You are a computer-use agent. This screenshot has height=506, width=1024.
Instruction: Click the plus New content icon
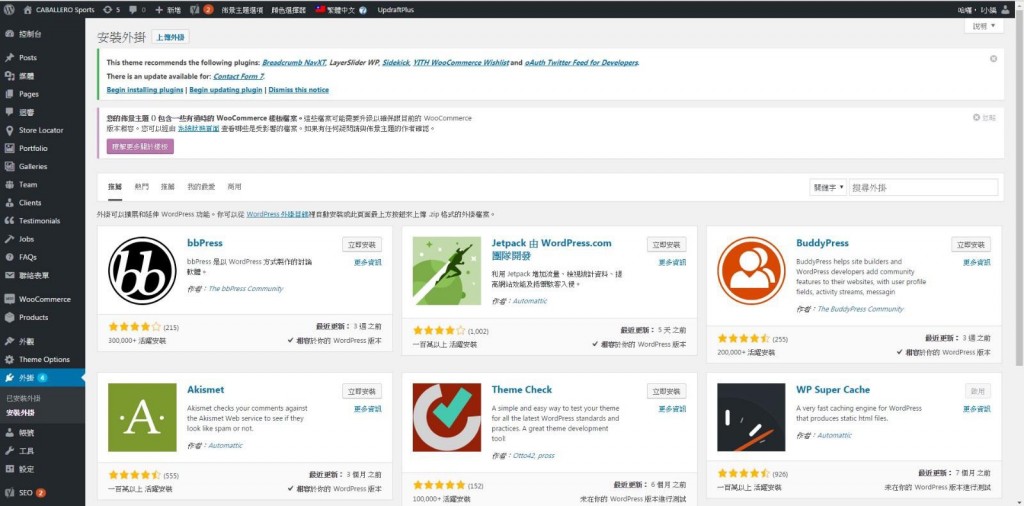click(x=159, y=10)
